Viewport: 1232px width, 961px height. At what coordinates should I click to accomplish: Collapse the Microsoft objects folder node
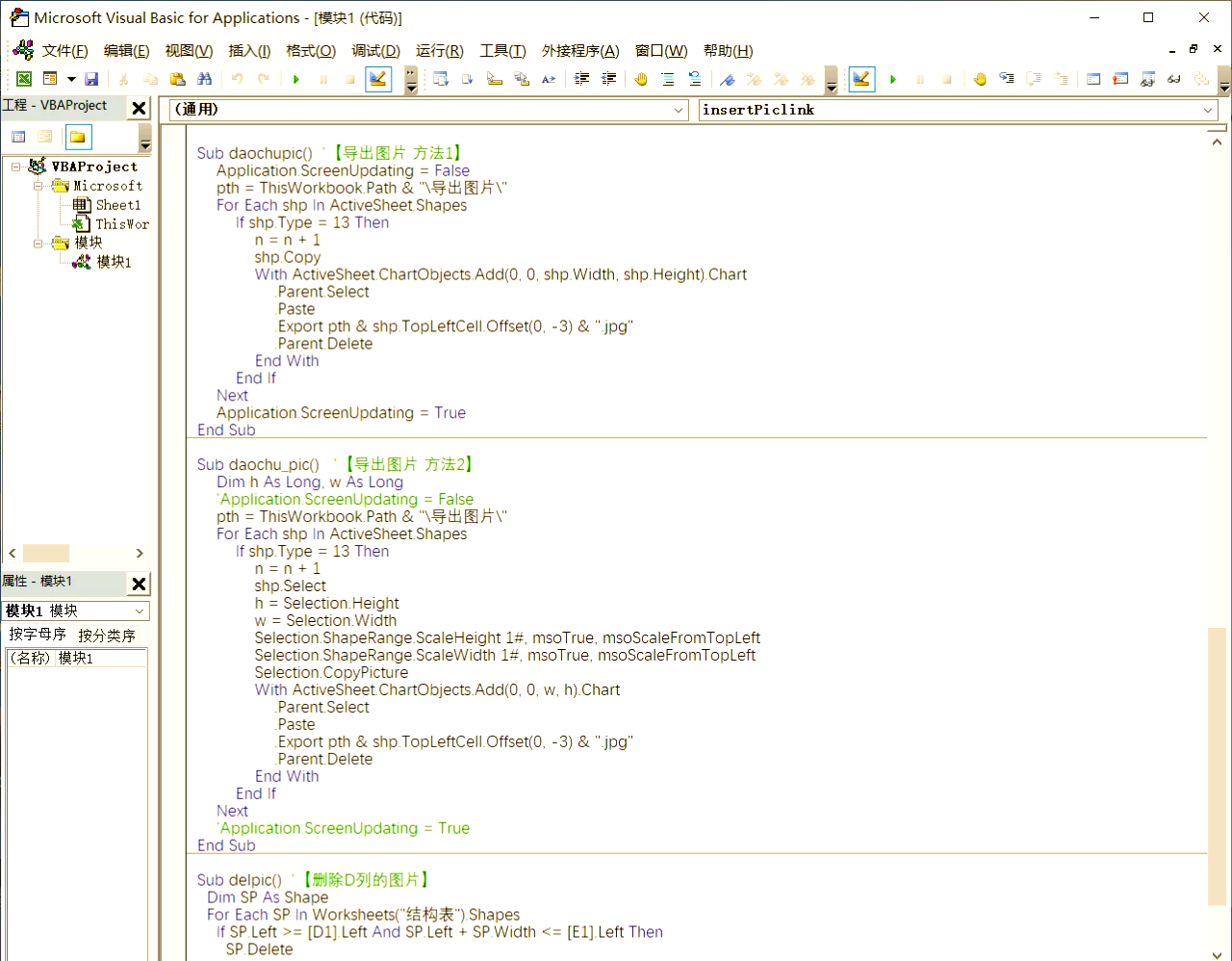pyautogui.click(x=38, y=186)
